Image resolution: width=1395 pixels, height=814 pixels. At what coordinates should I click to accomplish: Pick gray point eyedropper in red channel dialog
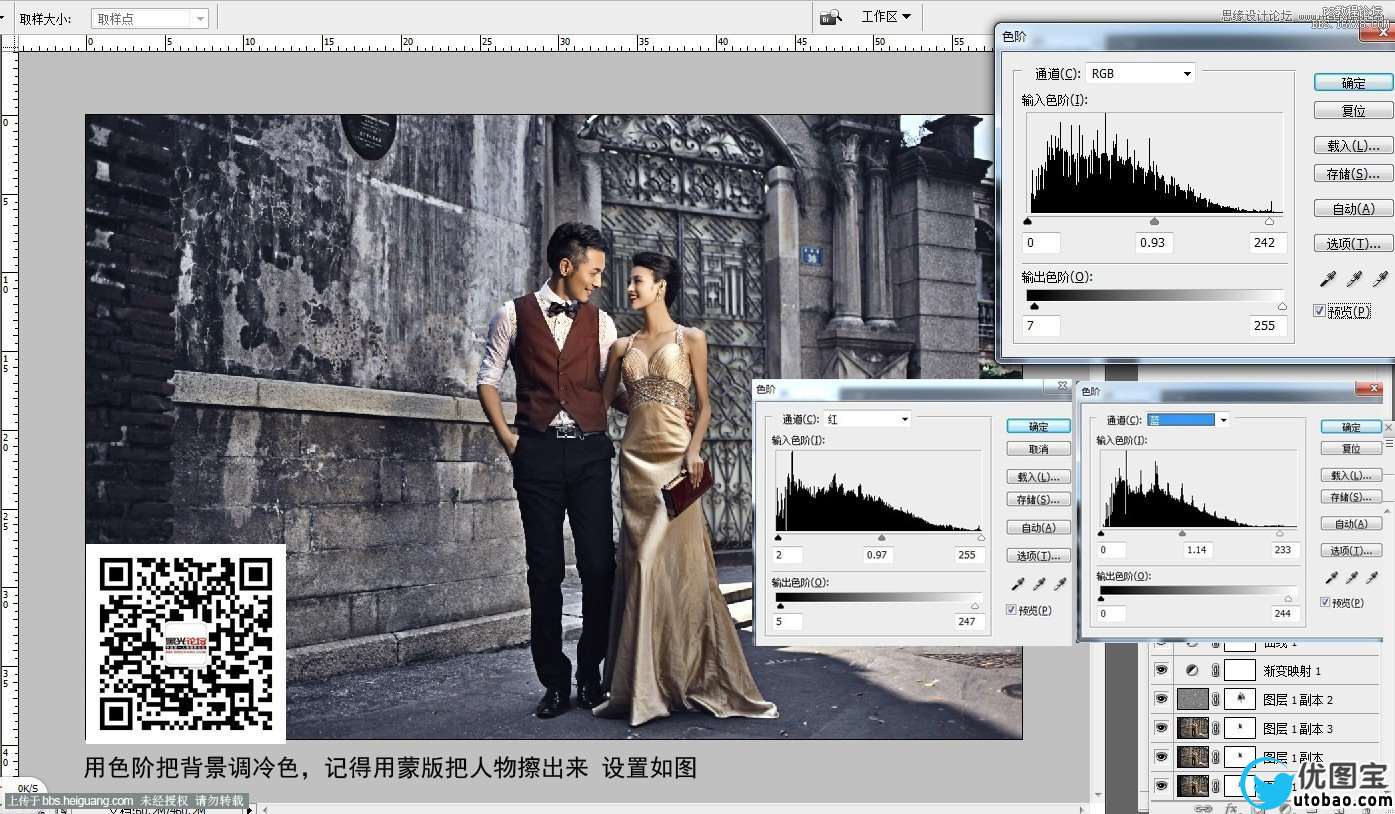click(1040, 584)
